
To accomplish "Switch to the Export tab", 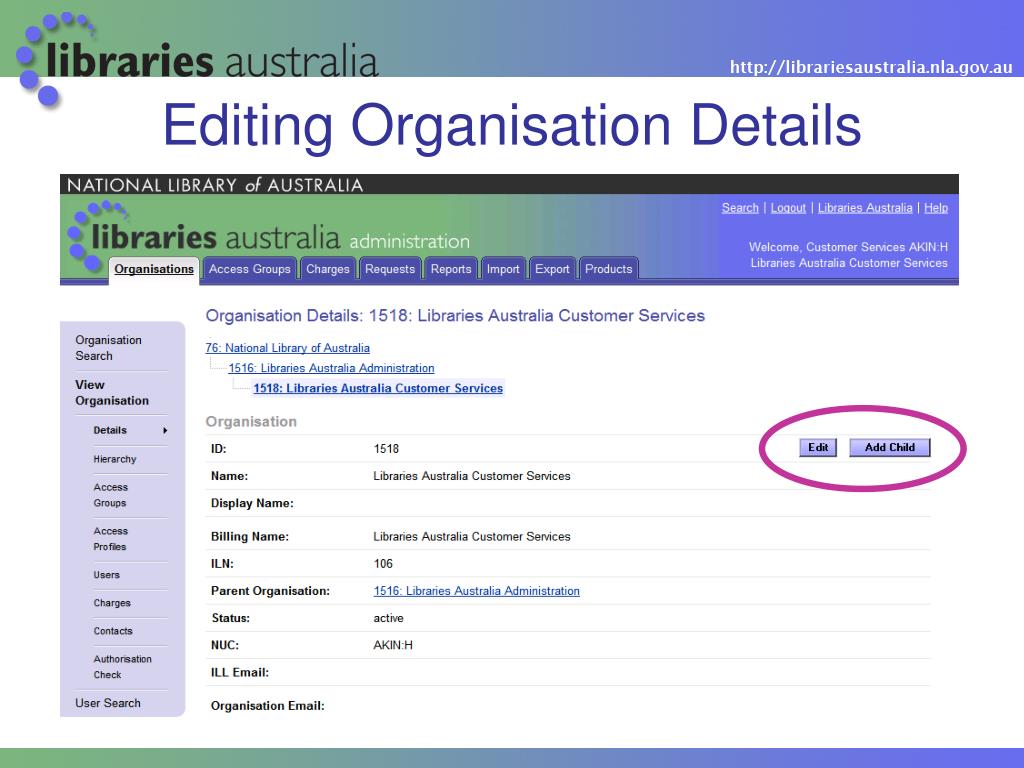I will [552, 269].
